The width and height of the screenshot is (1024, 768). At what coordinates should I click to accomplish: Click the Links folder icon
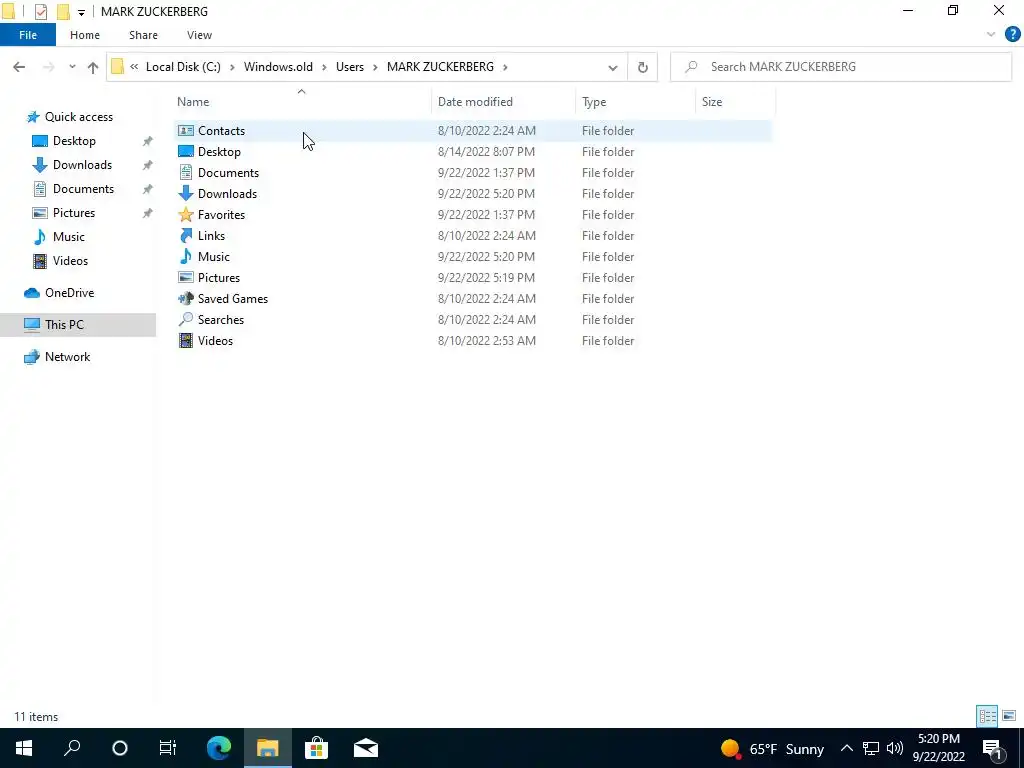click(x=185, y=235)
